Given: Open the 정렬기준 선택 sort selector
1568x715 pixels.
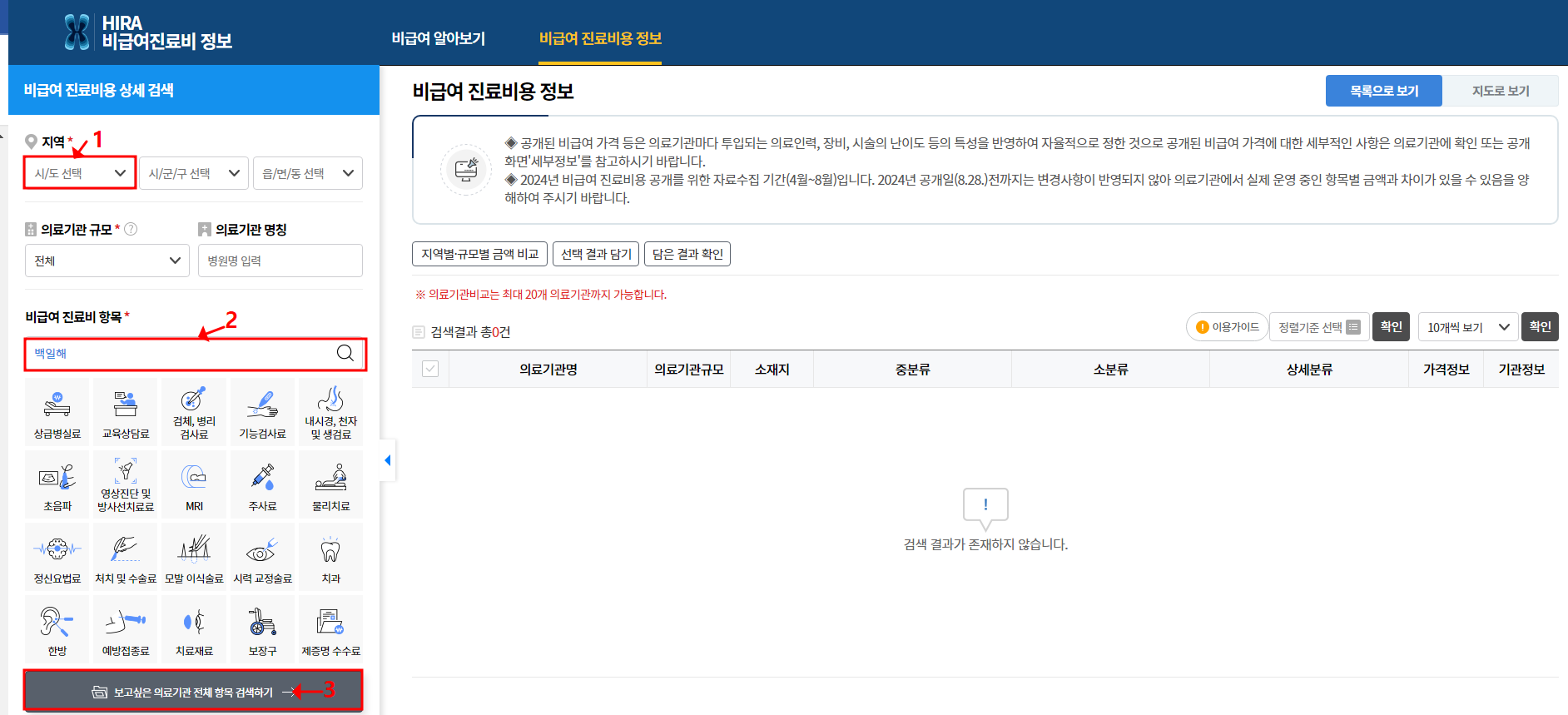Looking at the screenshot, I should (x=1319, y=327).
